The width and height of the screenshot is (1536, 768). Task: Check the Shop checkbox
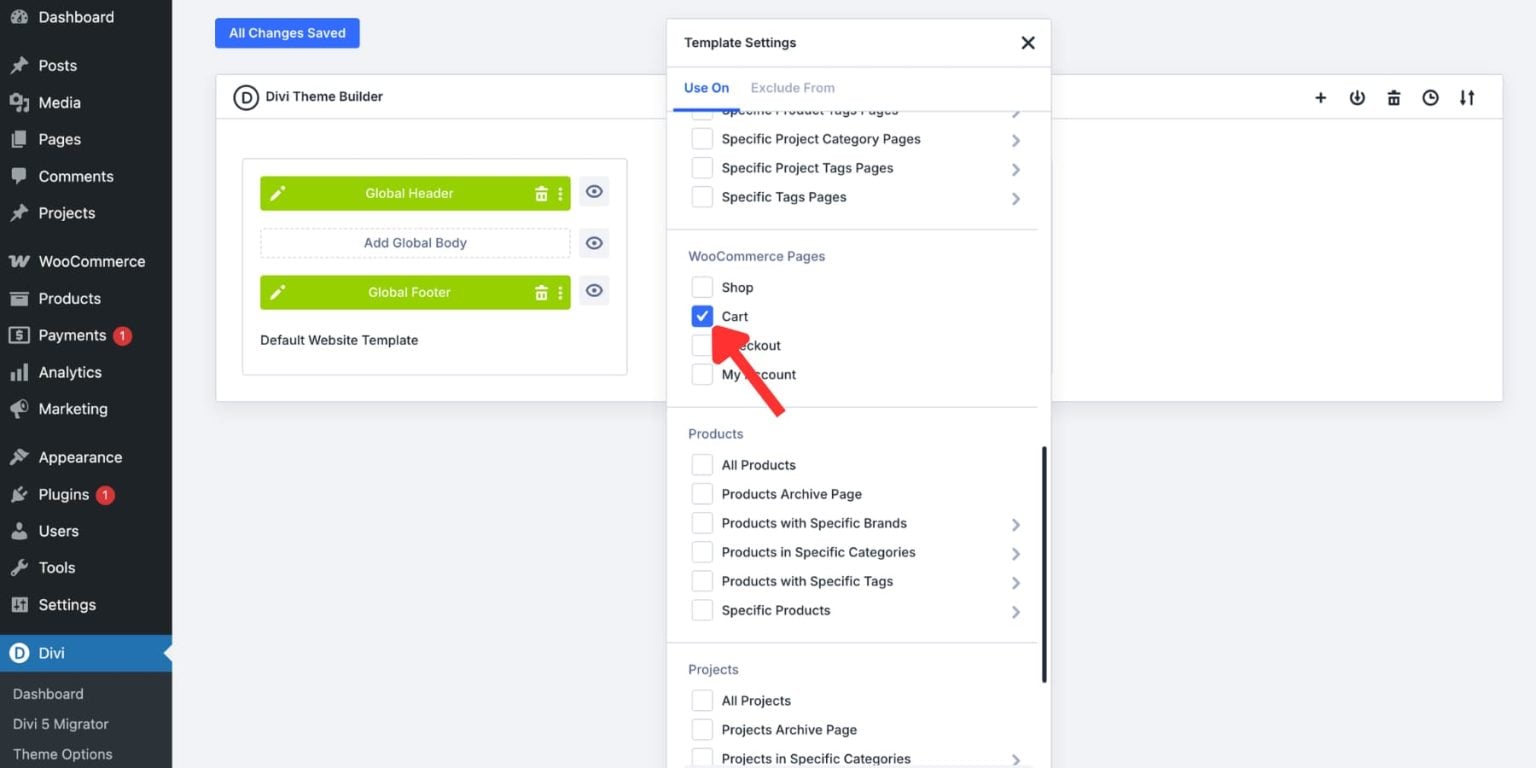tap(702, 287)
